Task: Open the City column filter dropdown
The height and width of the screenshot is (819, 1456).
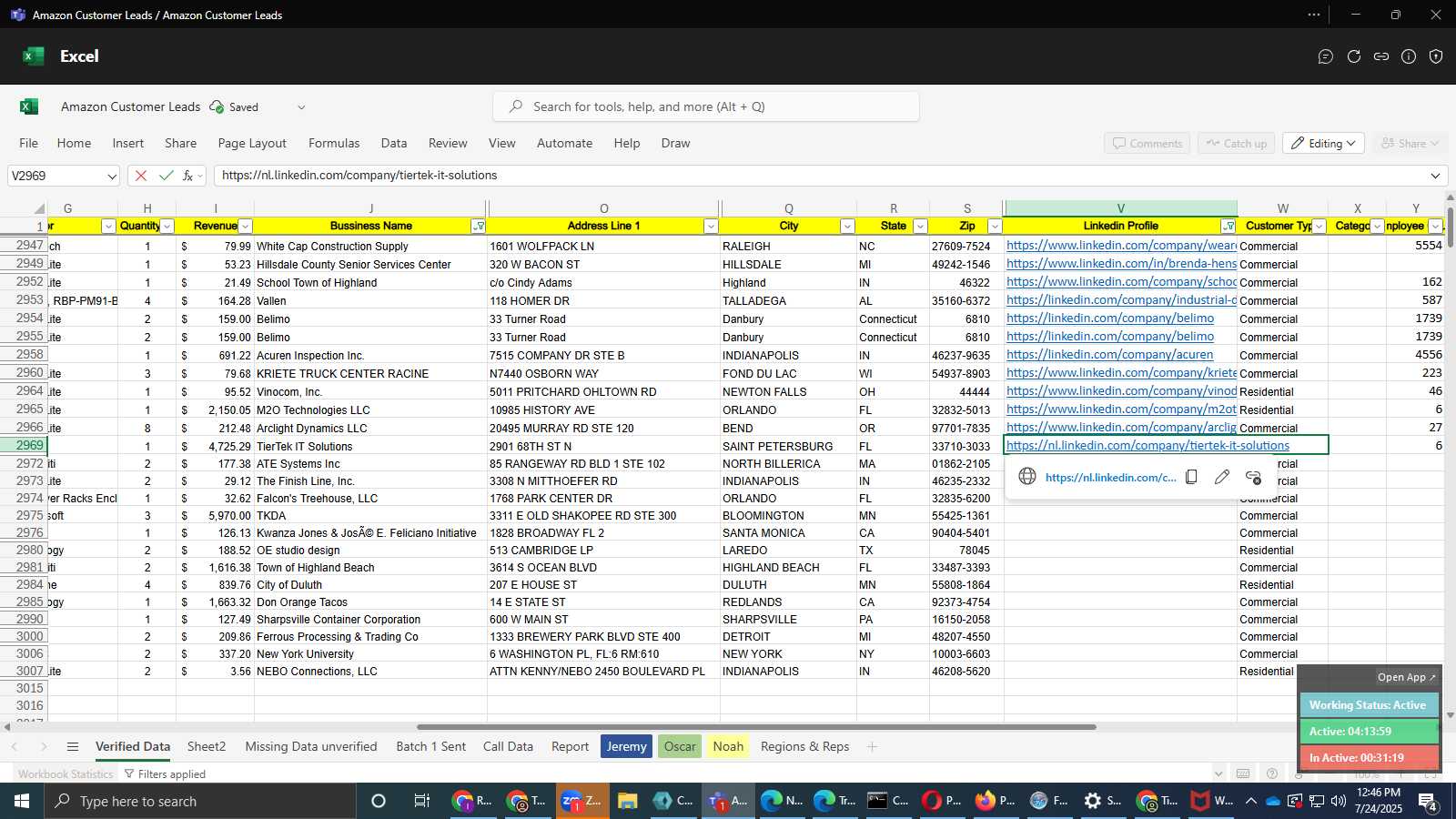Action: coord(847,227)
